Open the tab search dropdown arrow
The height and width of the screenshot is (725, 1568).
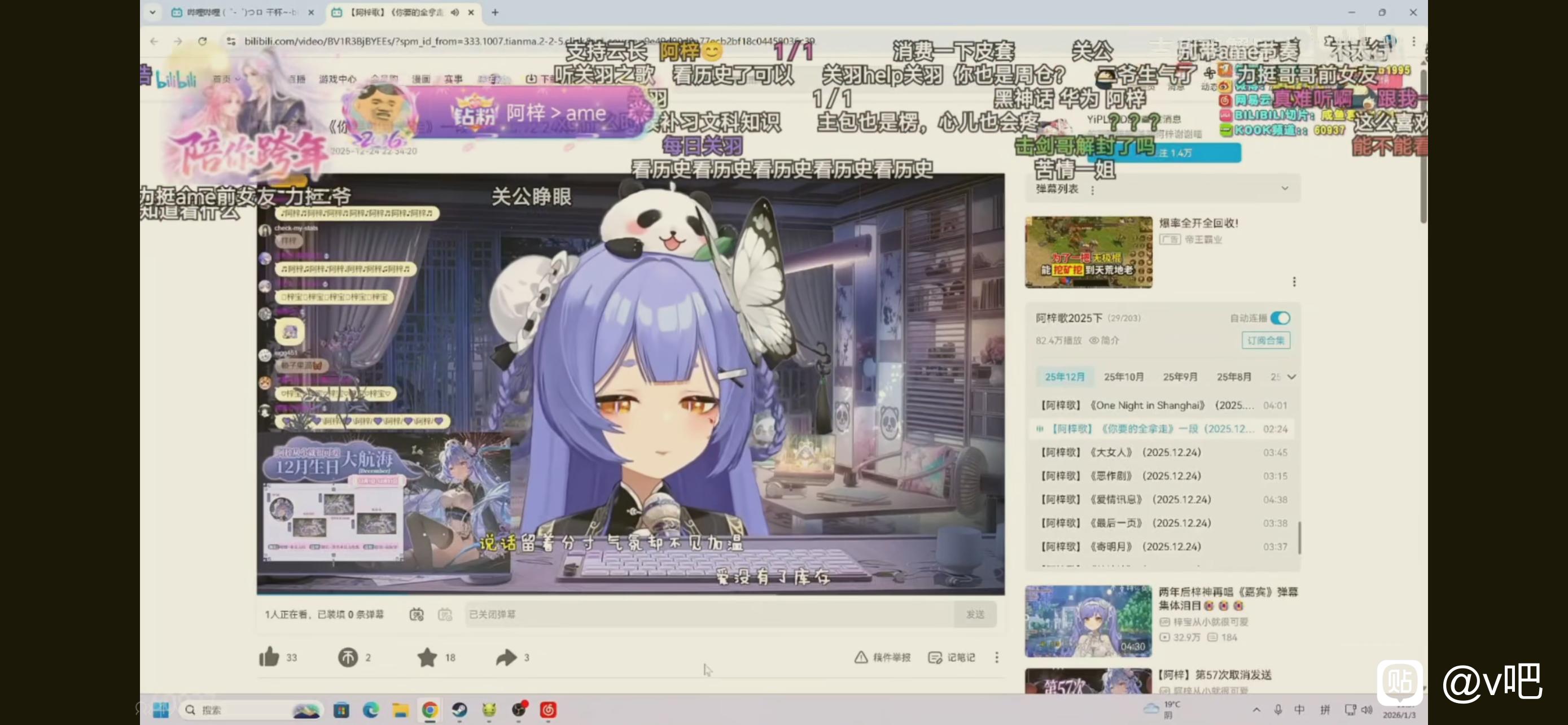153,12
